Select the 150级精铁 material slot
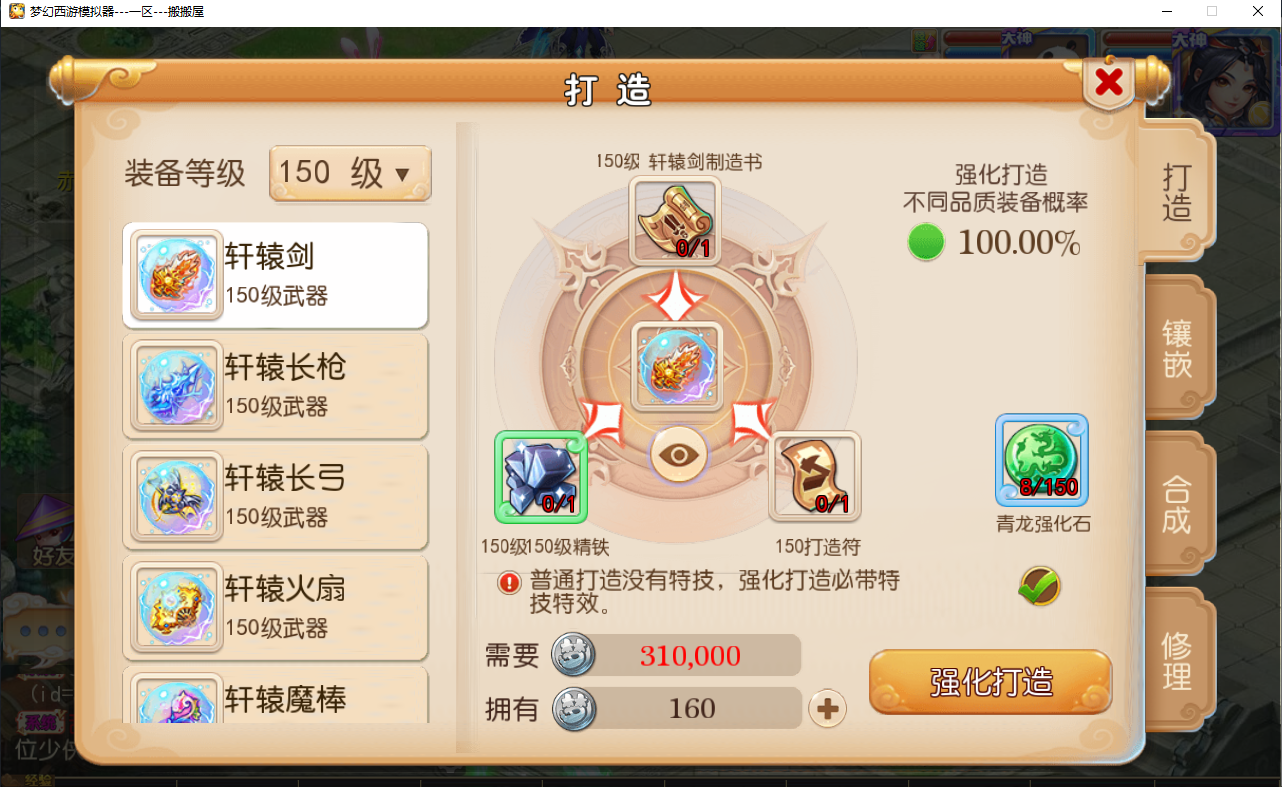Screen dimensions: 1282x787 click(541, 477)
